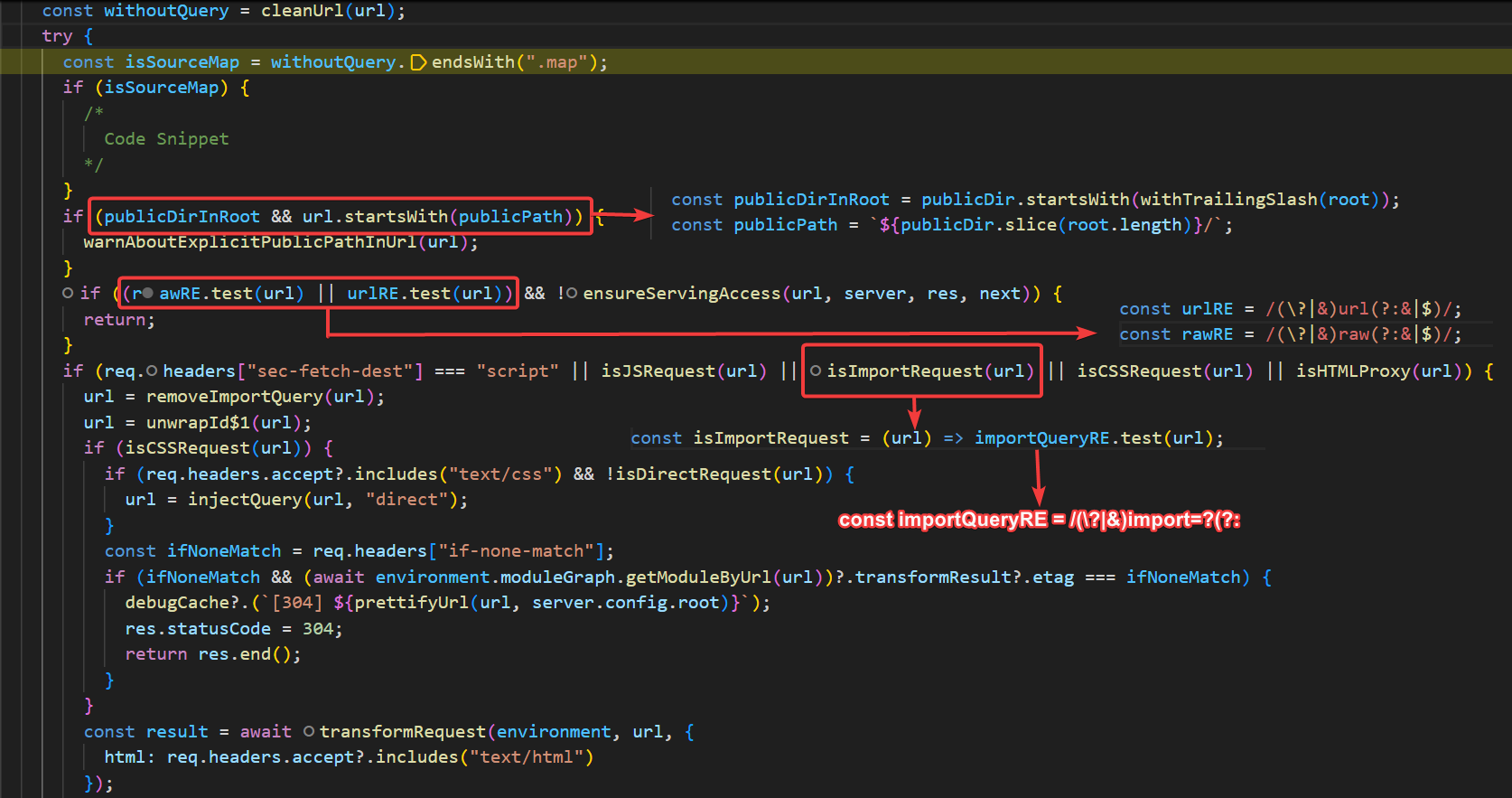Click withoutQuery before the endsWith call

click(x=333, y=62)
